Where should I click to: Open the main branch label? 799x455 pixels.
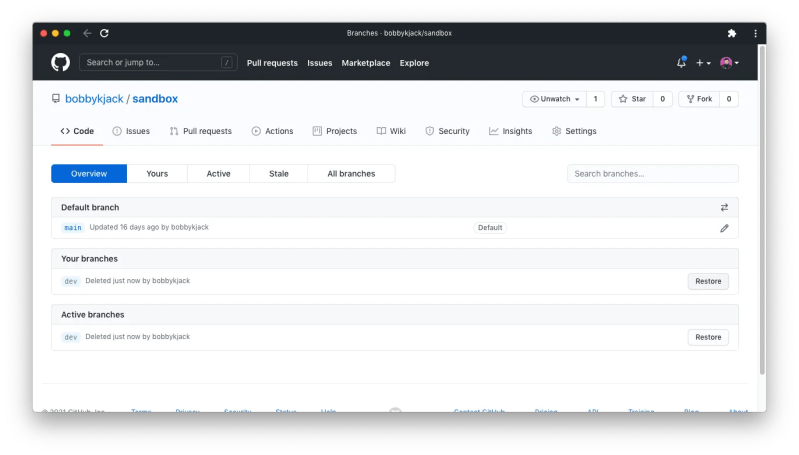point(72,227)
